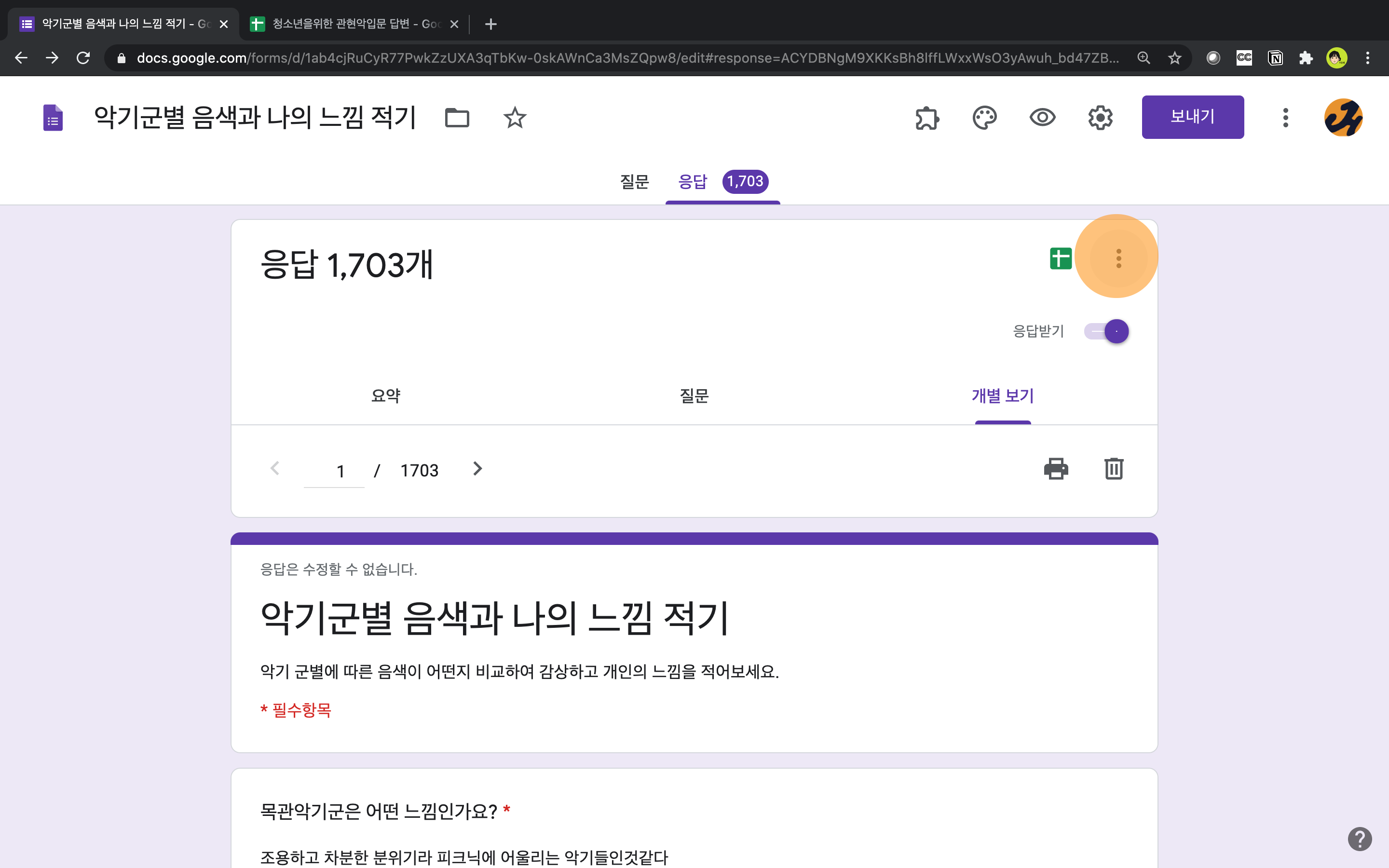Image resolution: width=1389 pixels, height=868 pixels.
Task: Open responses card three-dot menu
Action: 1118,258
